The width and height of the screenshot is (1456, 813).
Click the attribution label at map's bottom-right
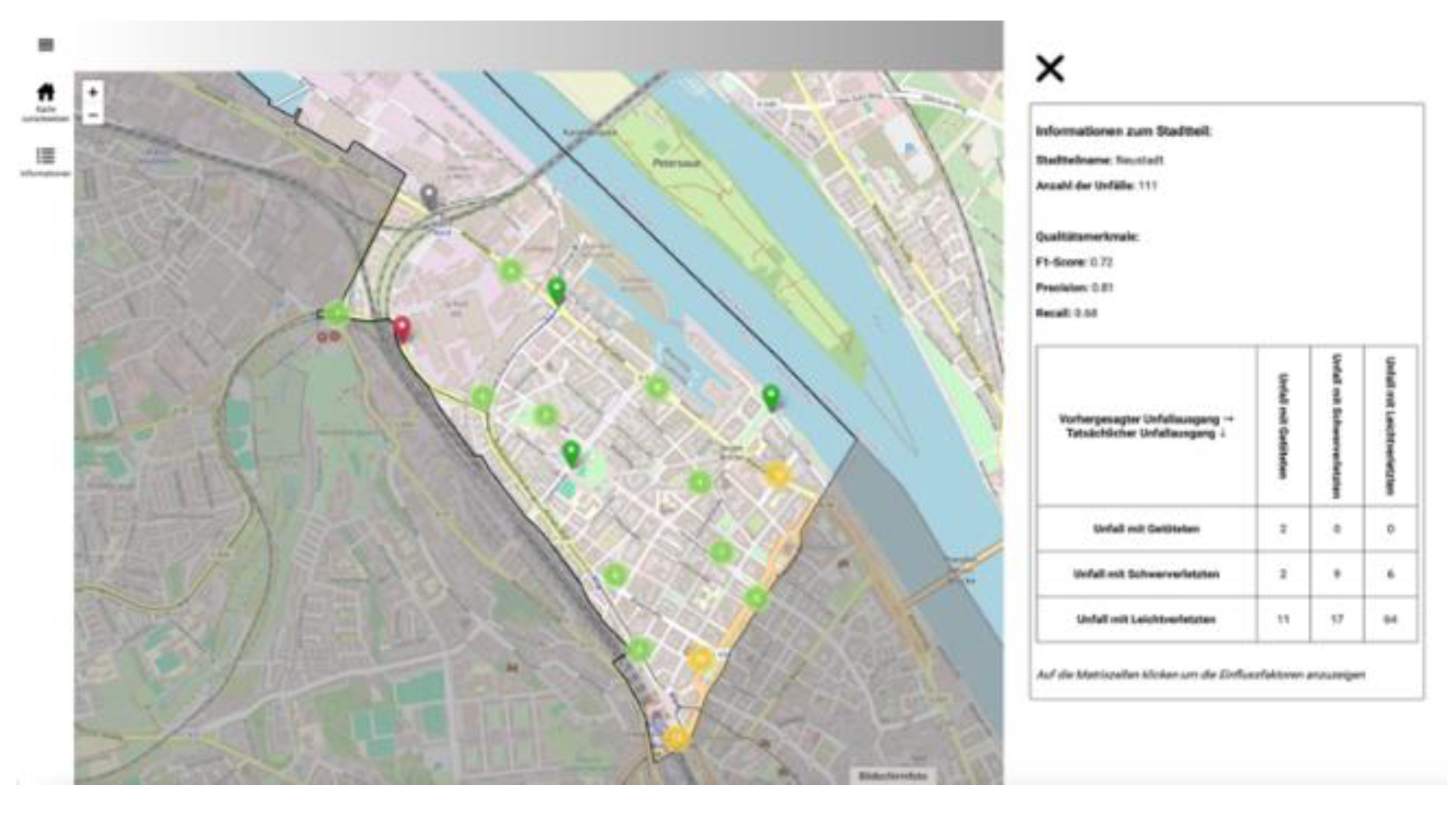(x=892, y=775)
